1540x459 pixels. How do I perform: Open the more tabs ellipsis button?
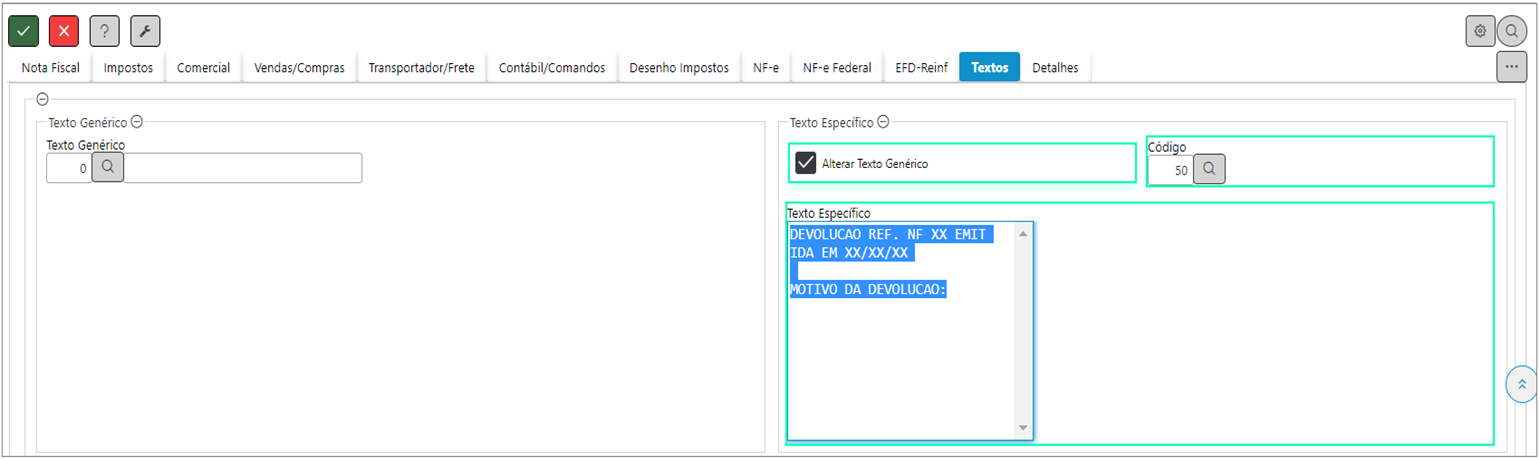click(x=1511, y=67)
